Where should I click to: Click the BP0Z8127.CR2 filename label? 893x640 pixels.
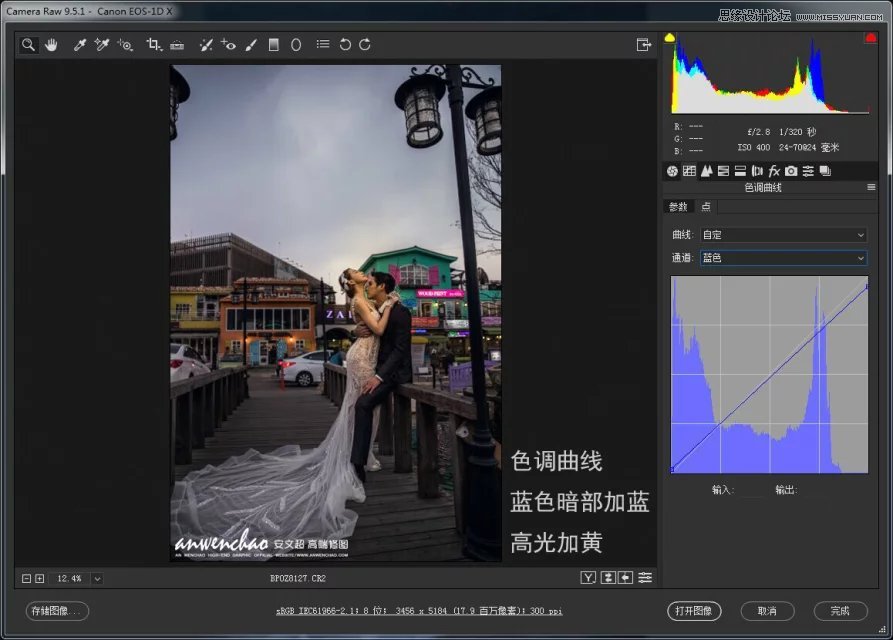tap(298, 579)
